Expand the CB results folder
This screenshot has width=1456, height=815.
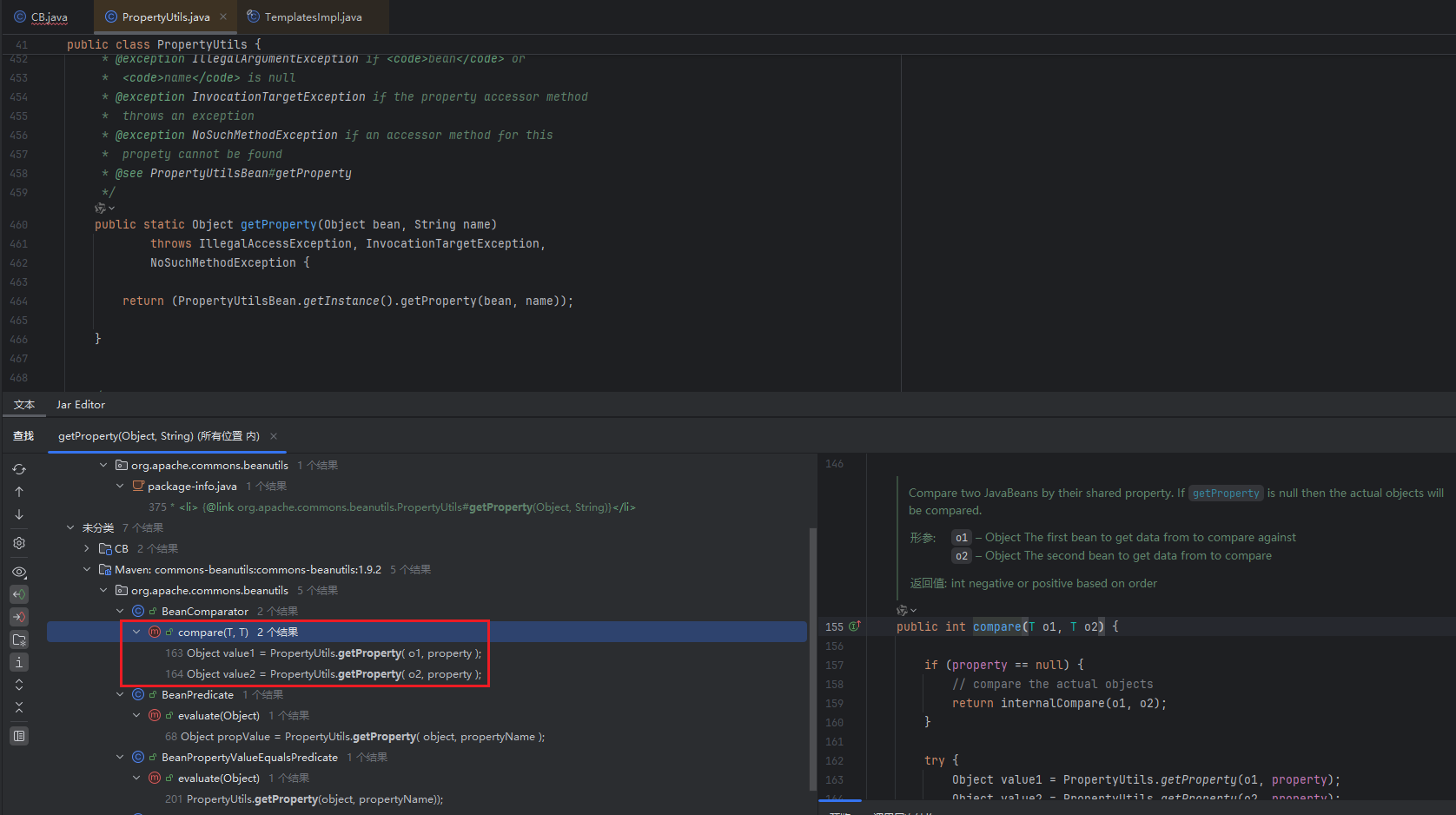[x=87, y=549]
